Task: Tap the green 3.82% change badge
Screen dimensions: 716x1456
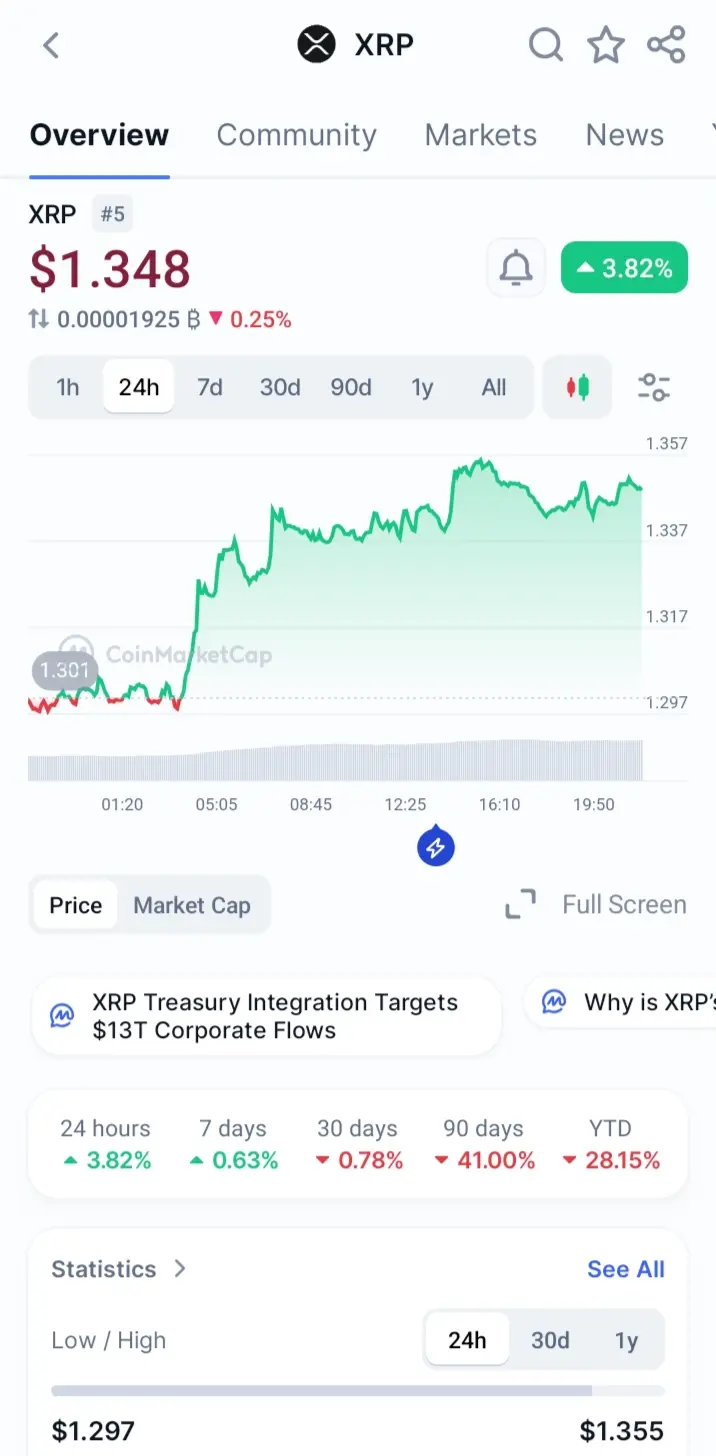Action: (624, 268)
